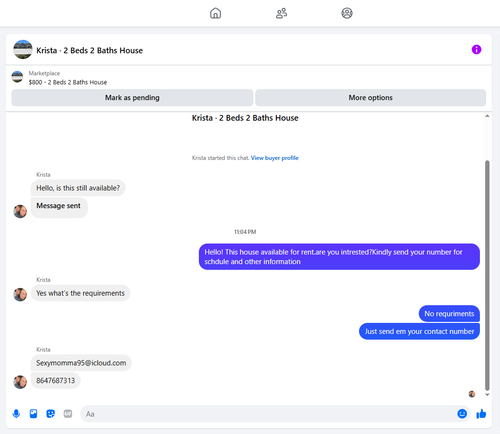Viewport: 500px width, 434px height.
Task: Click the '$800 - 2 Beds 2 Baths House' listing text
Action: pos(68,82)
